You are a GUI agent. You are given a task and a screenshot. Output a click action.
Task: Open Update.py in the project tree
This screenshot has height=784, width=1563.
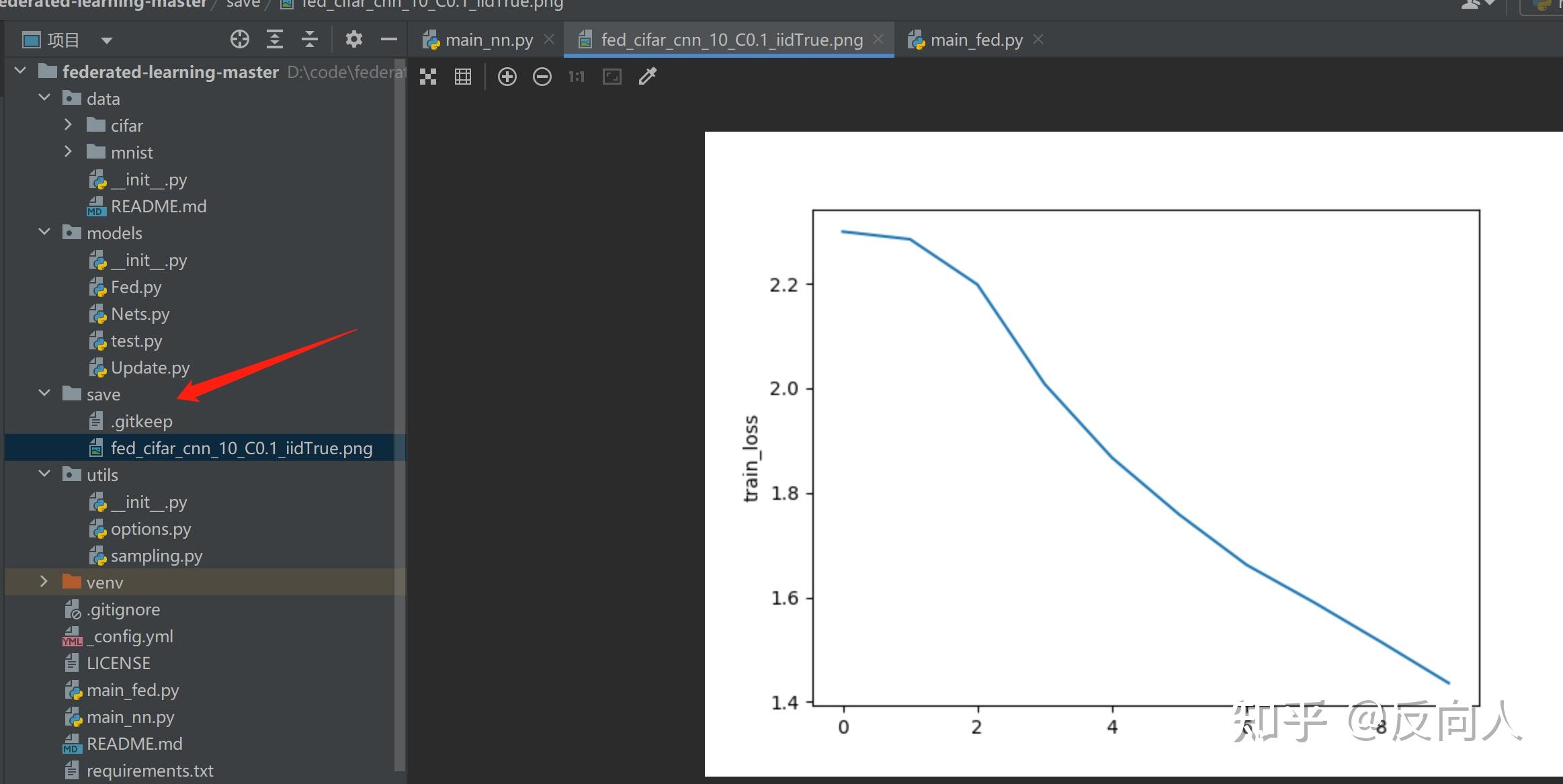coord(150,368)
